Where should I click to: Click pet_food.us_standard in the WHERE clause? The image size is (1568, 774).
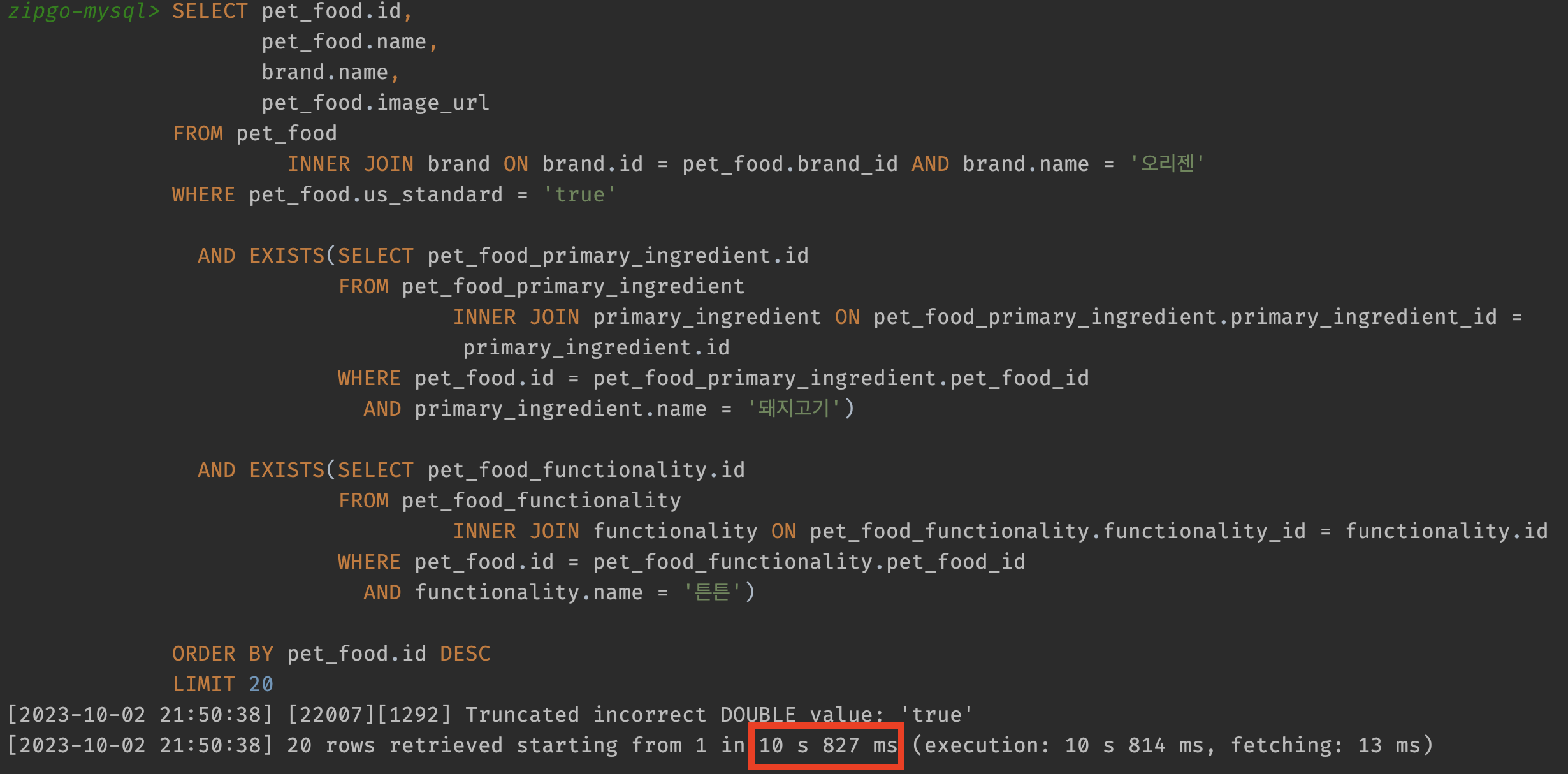(x=375, y=194)
